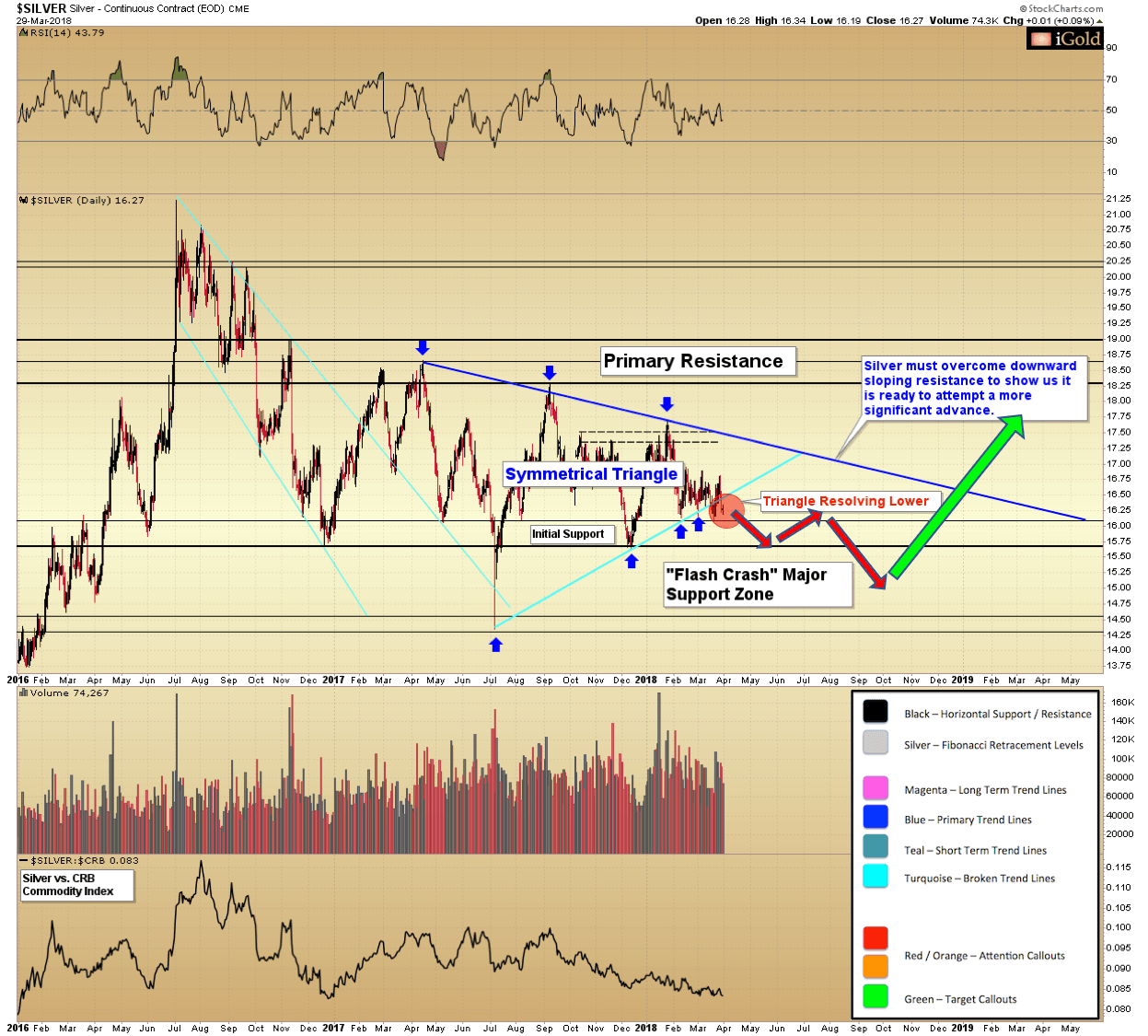Click the StockCharts.com copyright link
The height and width of the screenshot is (1036, 1148).
tap(1061, 8)
